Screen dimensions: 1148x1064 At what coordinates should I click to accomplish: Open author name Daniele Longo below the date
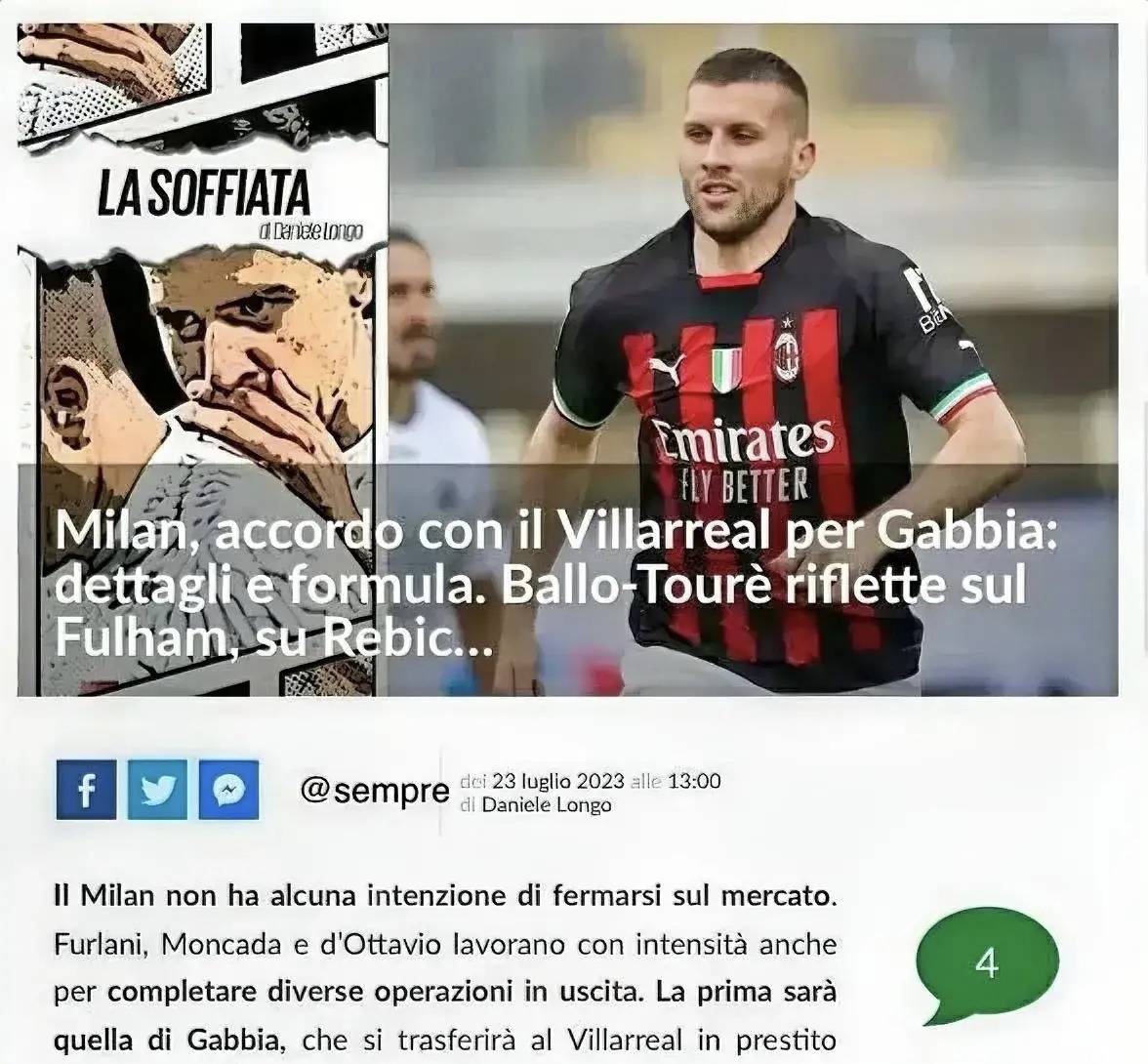(x=547, y=805)
